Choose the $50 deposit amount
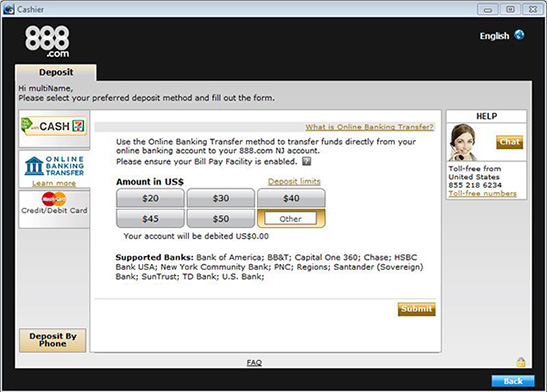 (221, 219)
